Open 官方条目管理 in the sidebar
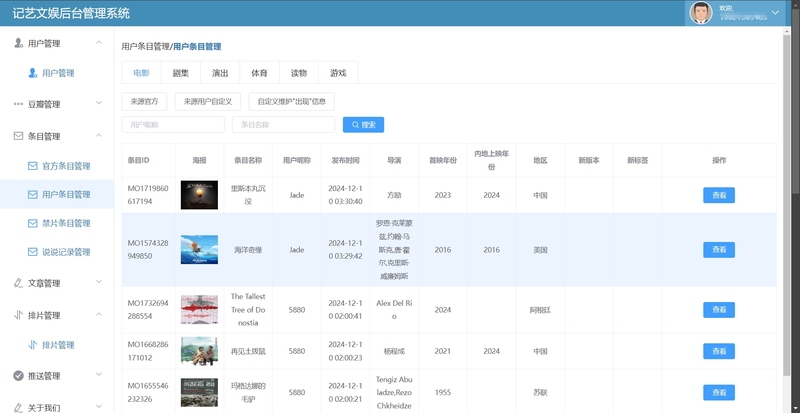800x413 pixels. pos(66,166)
